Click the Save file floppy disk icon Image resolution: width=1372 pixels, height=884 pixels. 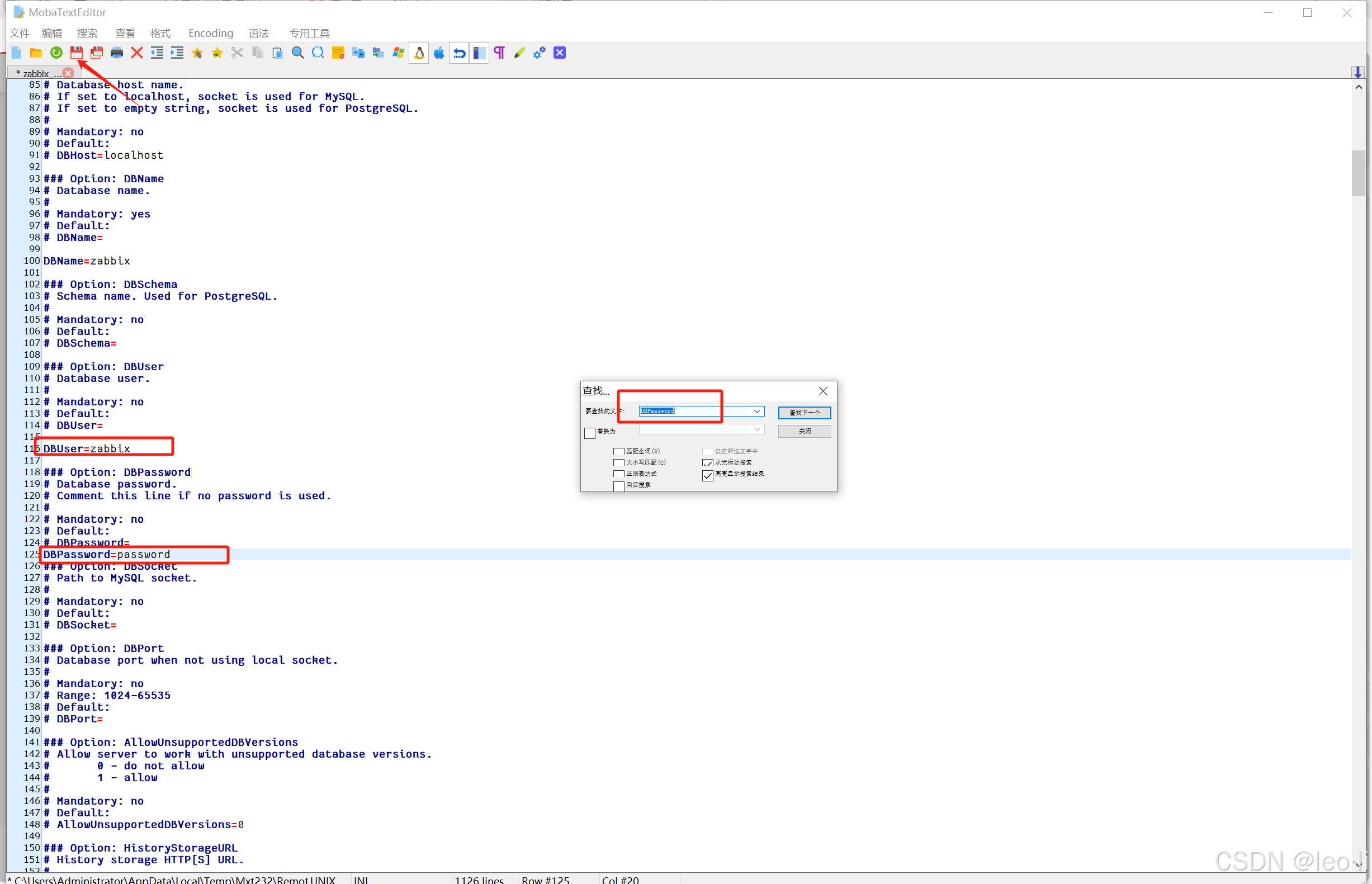click(x=77, y=53)
